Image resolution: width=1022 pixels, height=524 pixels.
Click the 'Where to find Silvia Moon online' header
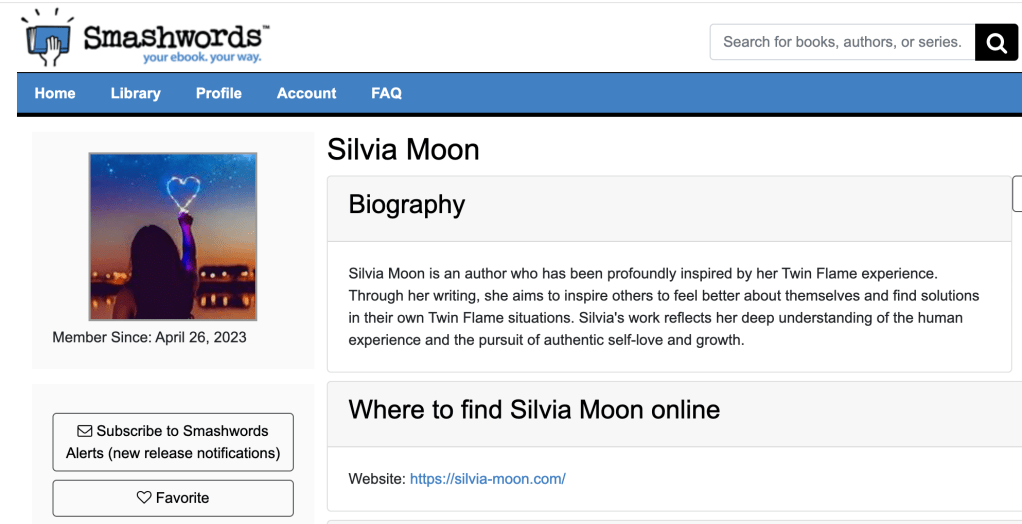tap(534, 410)
